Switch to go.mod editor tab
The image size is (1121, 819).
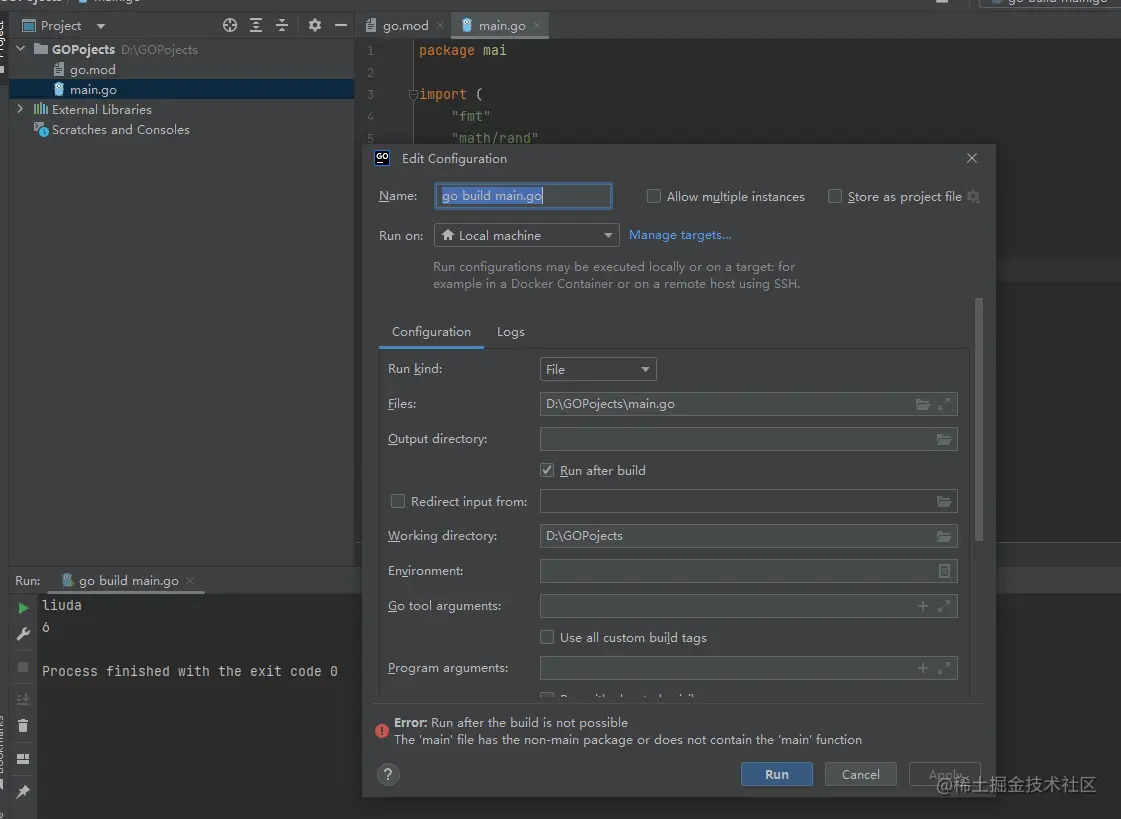pyautogui.click(x=397, y=25)
